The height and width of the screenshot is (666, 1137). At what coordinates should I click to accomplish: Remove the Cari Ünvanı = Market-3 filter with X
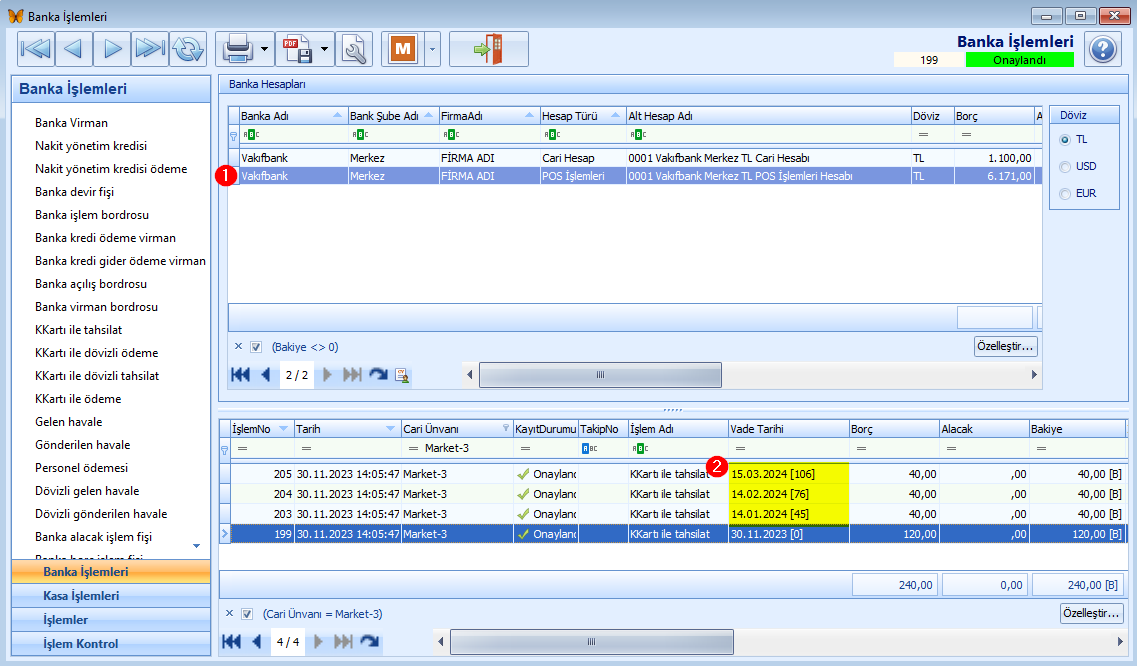click(x=229, y=614)
